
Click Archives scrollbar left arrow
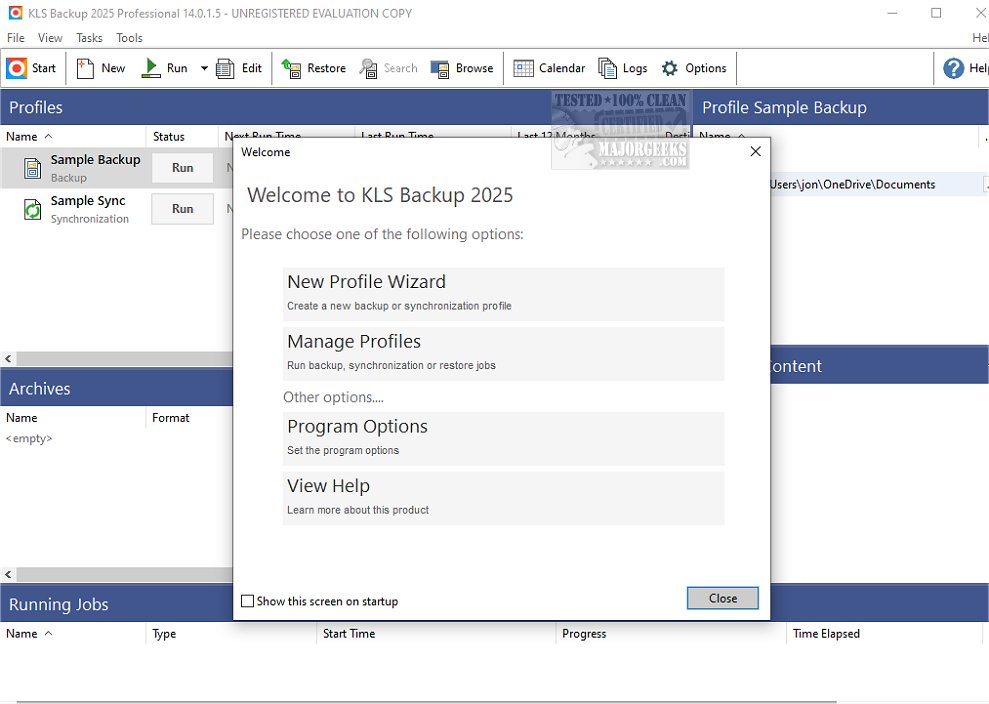click(8, 575)
